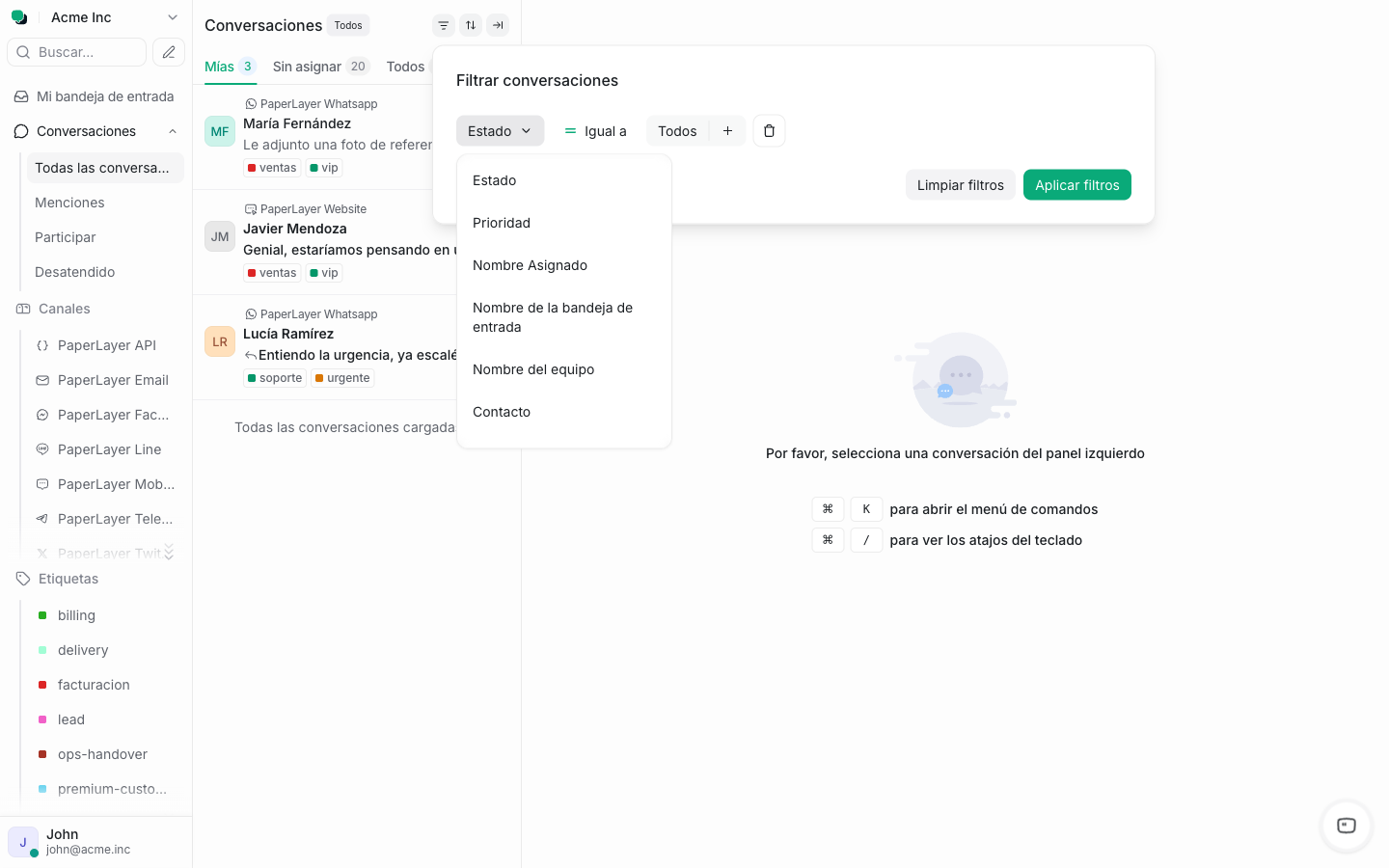This screenshot has width=1389, height=868.
Task: Click the PaperLayer Facebook messenger icon
Action: coord(42,415)
